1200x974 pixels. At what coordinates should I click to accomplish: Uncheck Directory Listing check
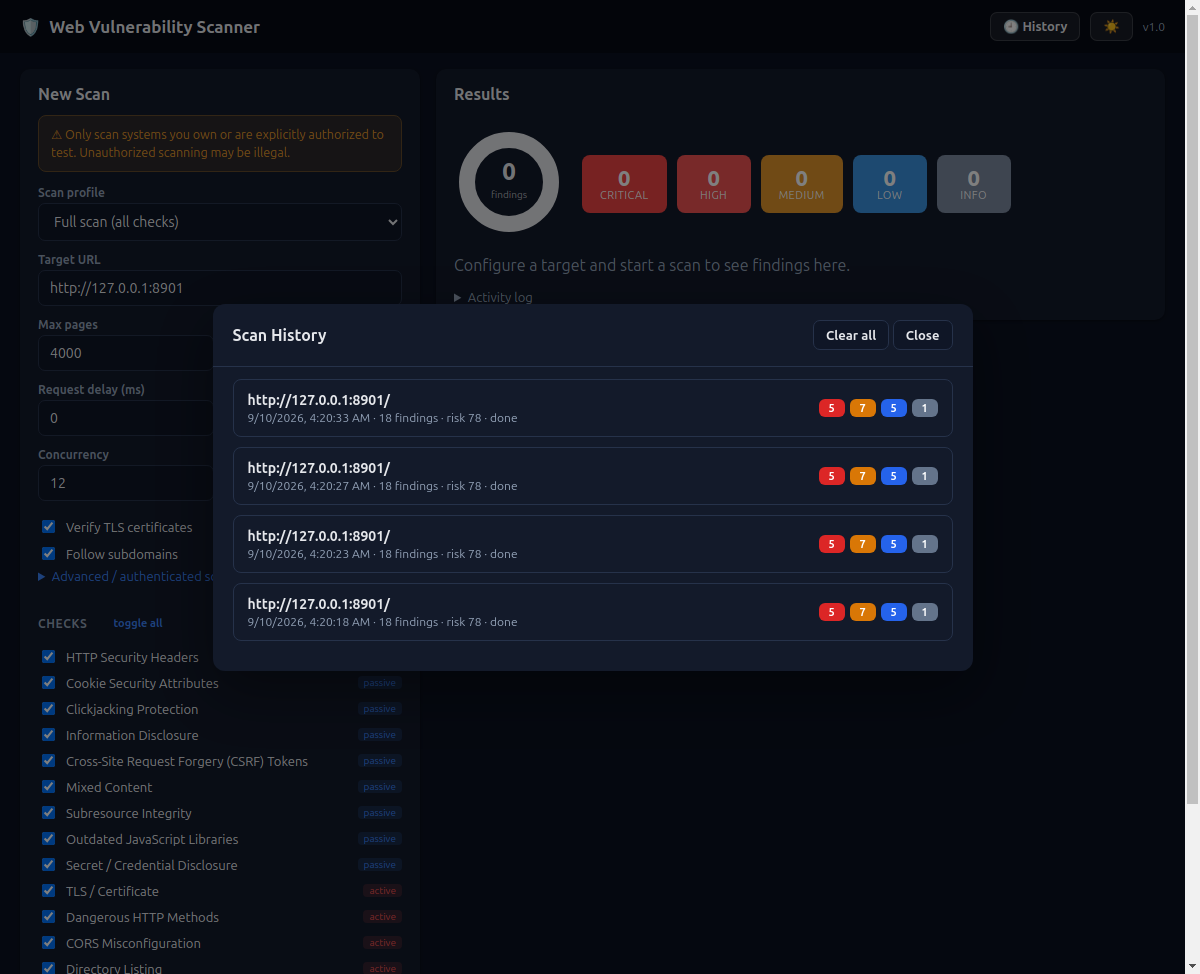tap(48, 968)
